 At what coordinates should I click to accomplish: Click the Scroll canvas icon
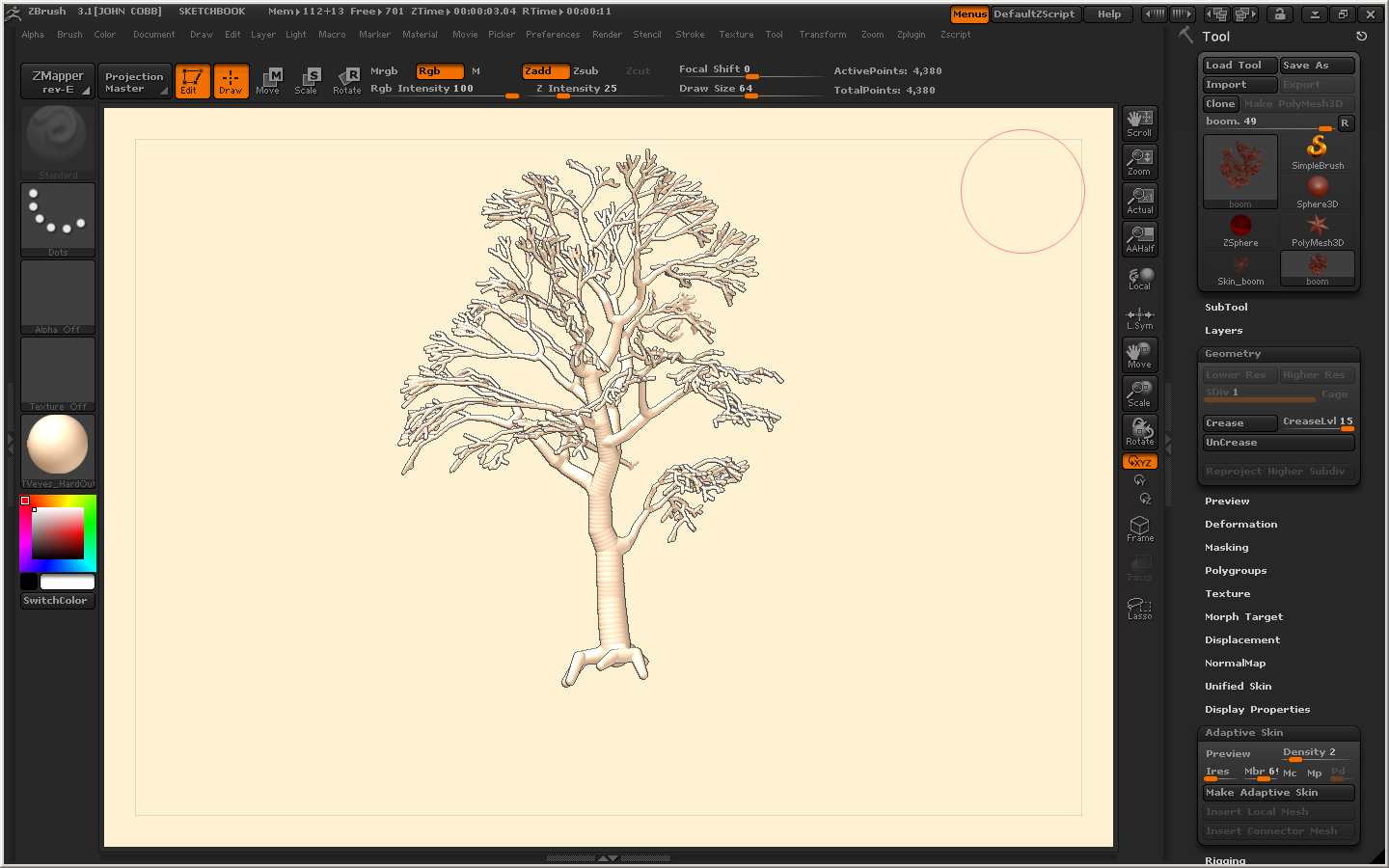tap(1139, 123)
